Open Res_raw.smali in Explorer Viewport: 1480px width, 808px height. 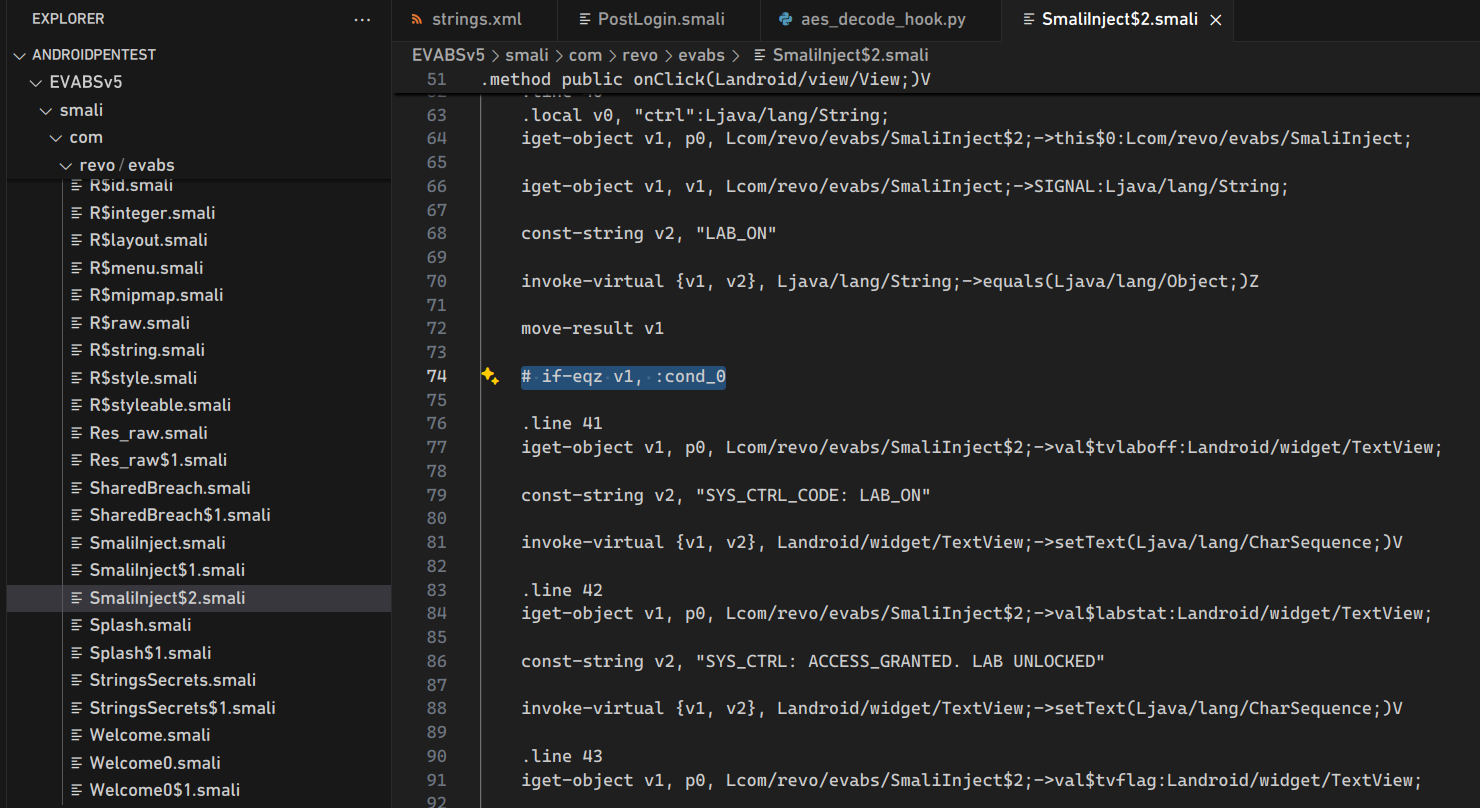[x=148, y=433]
